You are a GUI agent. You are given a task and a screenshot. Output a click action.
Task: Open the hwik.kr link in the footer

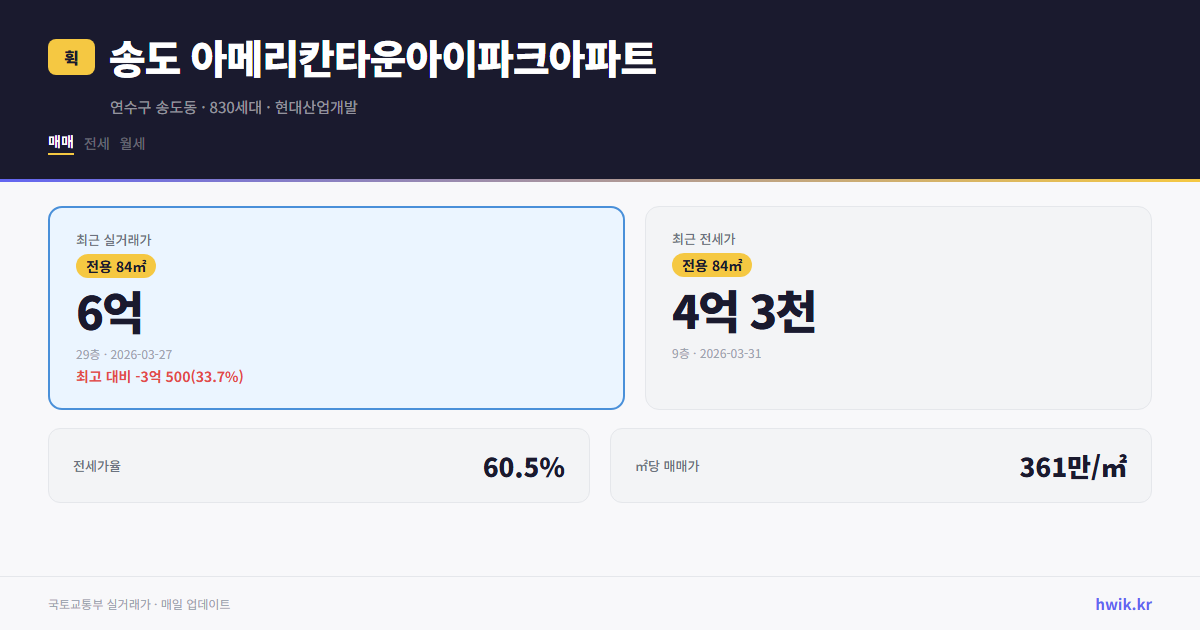tap(1123, 604)
